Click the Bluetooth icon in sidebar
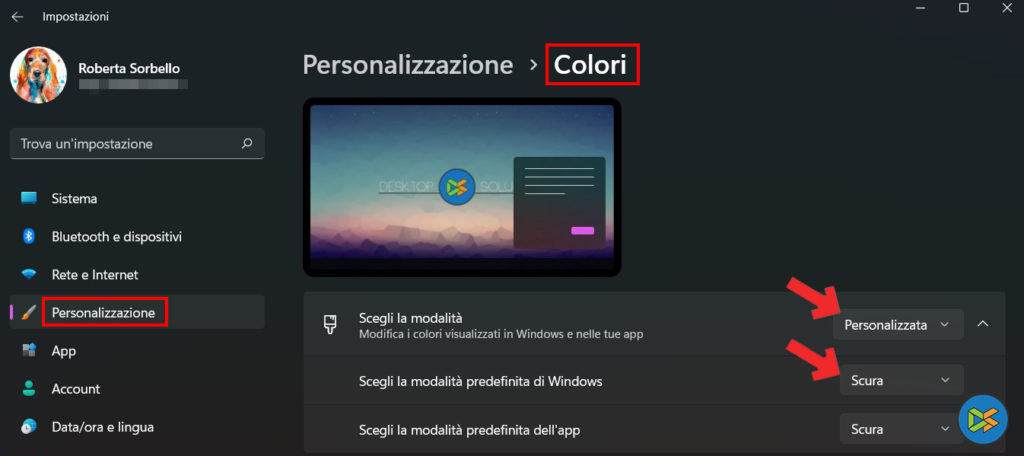The height and width of the screenshot is (456, 1024). pos(29,236)
